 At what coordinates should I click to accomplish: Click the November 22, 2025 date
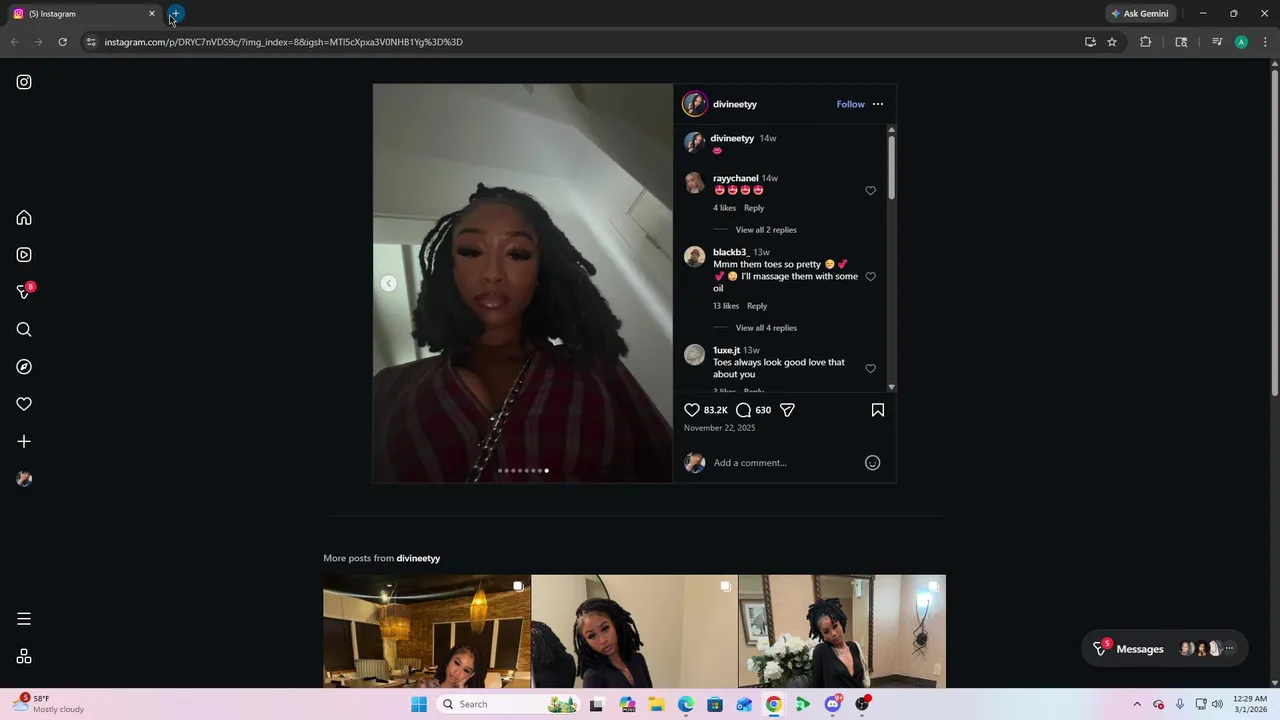pyautogui.click(x=719, y=428)
